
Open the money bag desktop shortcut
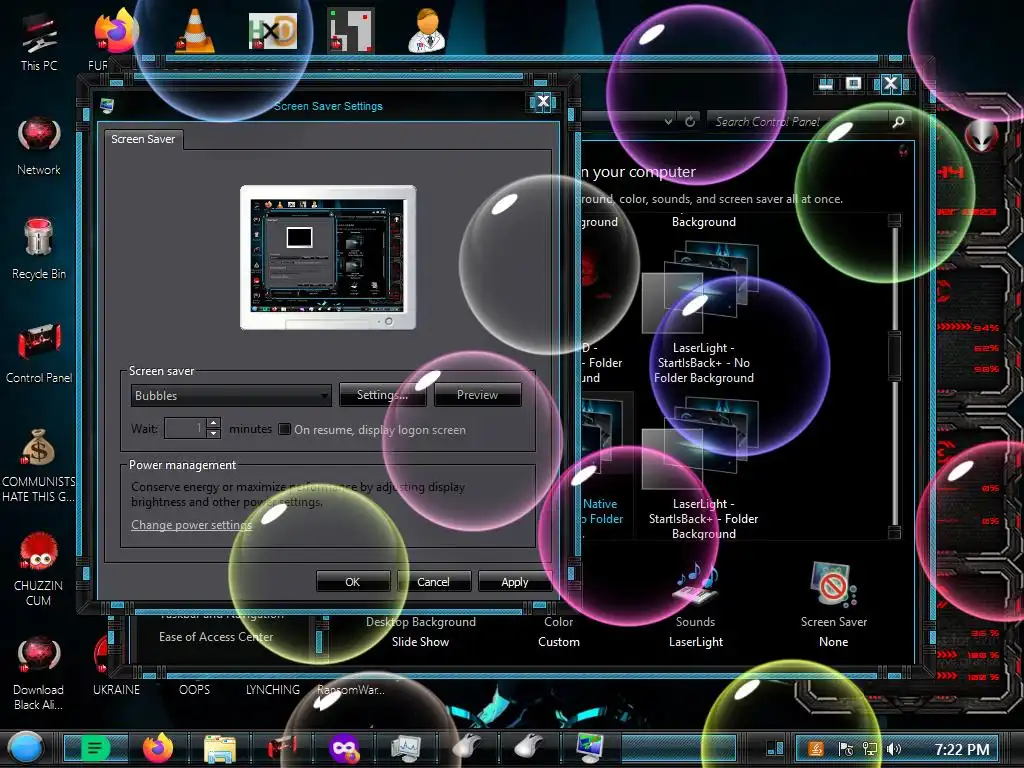click(39, 464)
